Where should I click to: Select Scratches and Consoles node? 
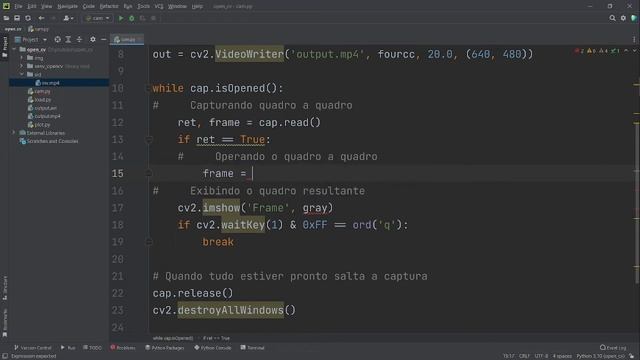tap(52, 141)
